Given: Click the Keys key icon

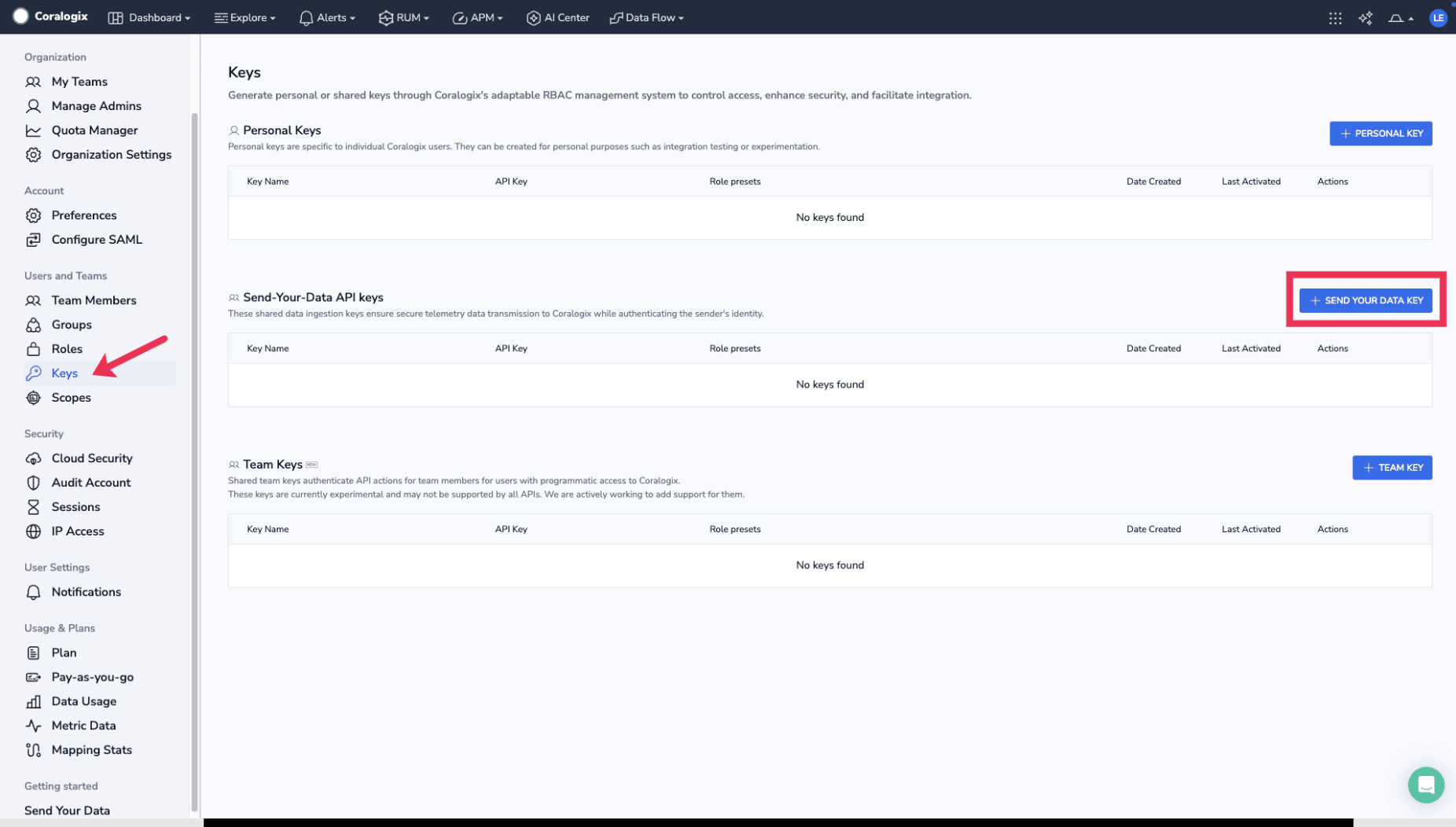Looking at the screenshot, I should pyautogui.click(x=33, y=373).
